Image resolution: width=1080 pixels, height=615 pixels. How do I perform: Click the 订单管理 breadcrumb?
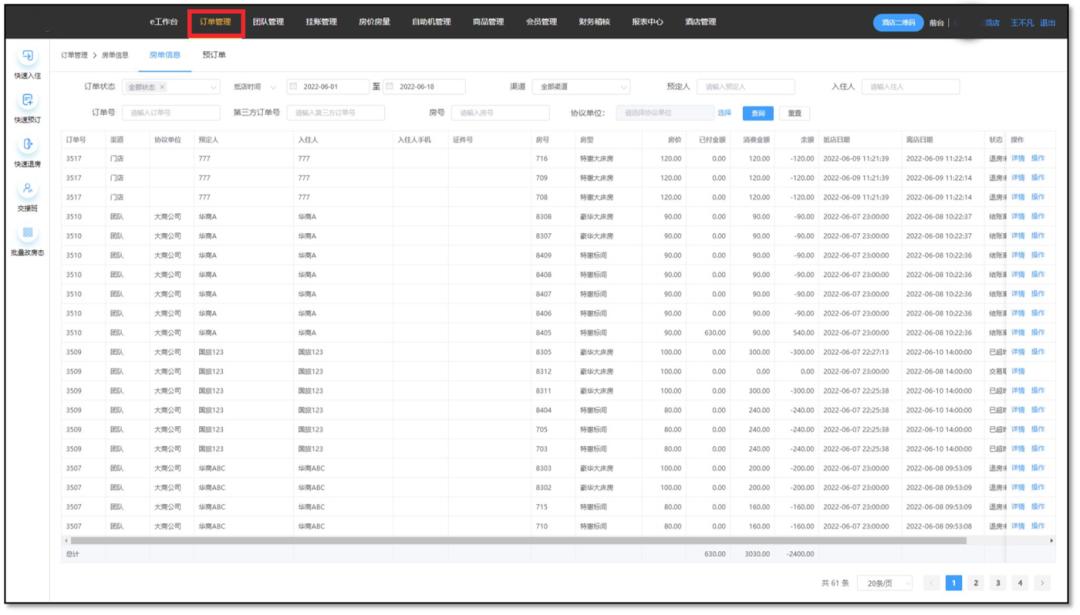[74, 55]
